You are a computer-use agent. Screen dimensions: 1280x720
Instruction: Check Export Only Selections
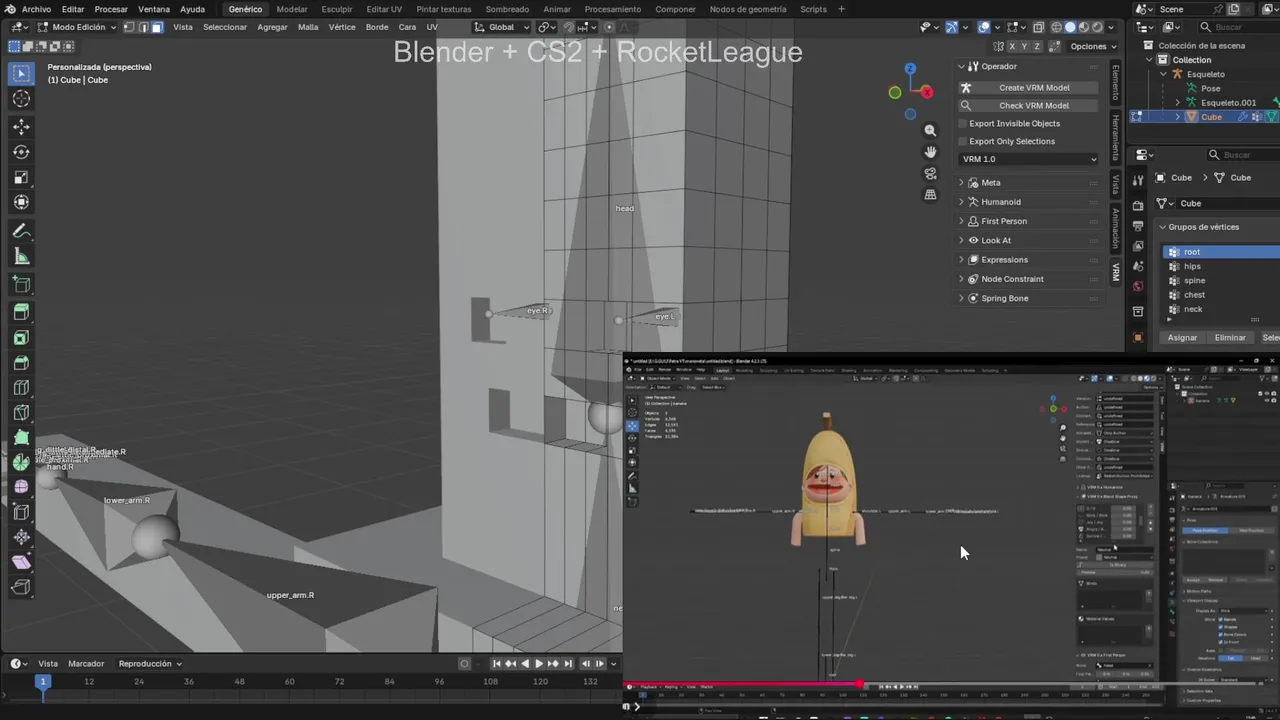click(962, 141)
